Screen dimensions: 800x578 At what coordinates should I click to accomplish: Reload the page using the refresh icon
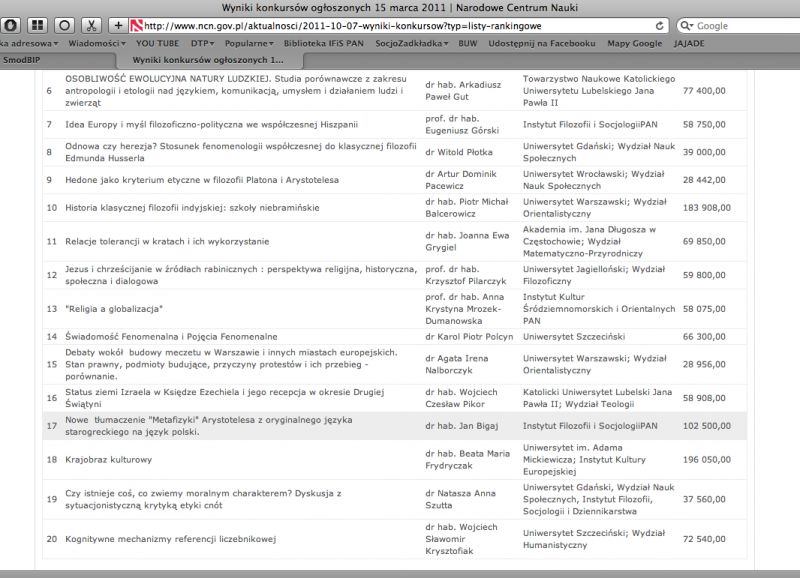[x=660, y=26]
